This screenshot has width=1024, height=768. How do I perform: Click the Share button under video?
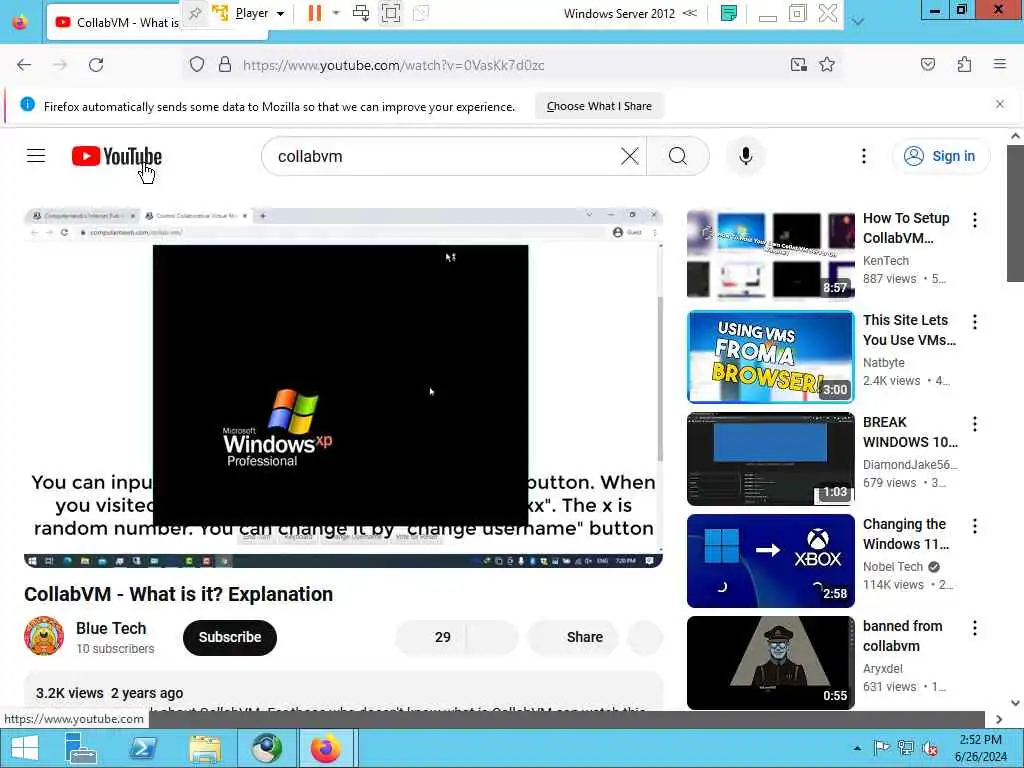pyautogui.click(x=573, y=637)
